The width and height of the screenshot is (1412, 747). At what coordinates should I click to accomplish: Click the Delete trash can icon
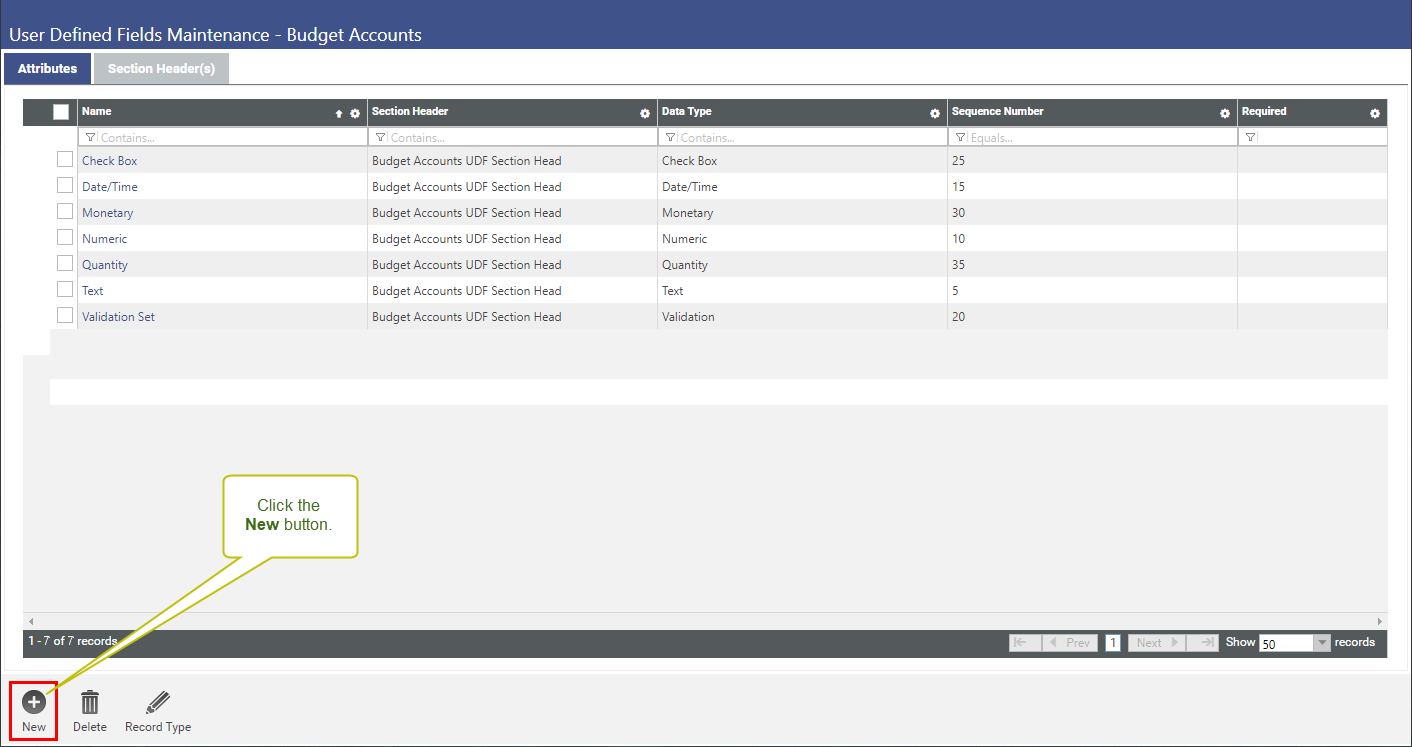click(x=90, y=702)
